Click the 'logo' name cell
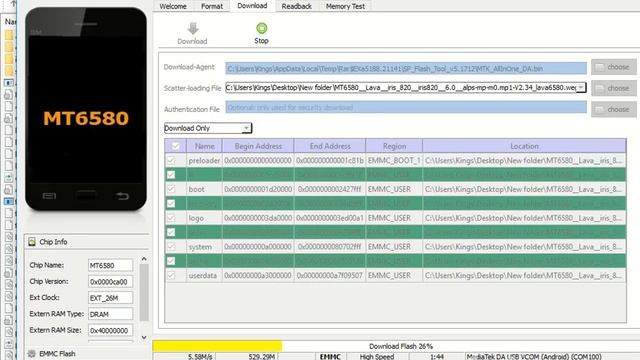 click(204, 218)
